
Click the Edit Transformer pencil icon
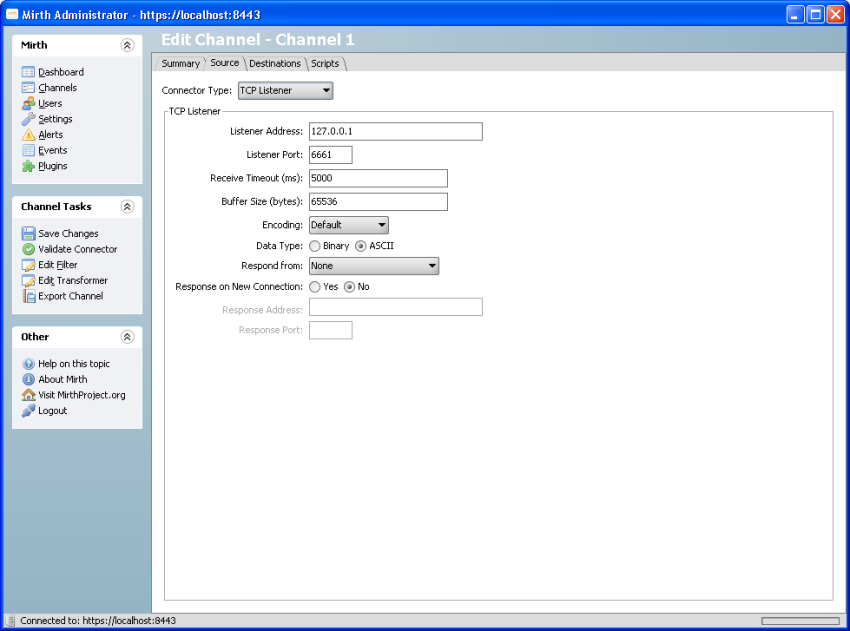coord(28,281)
